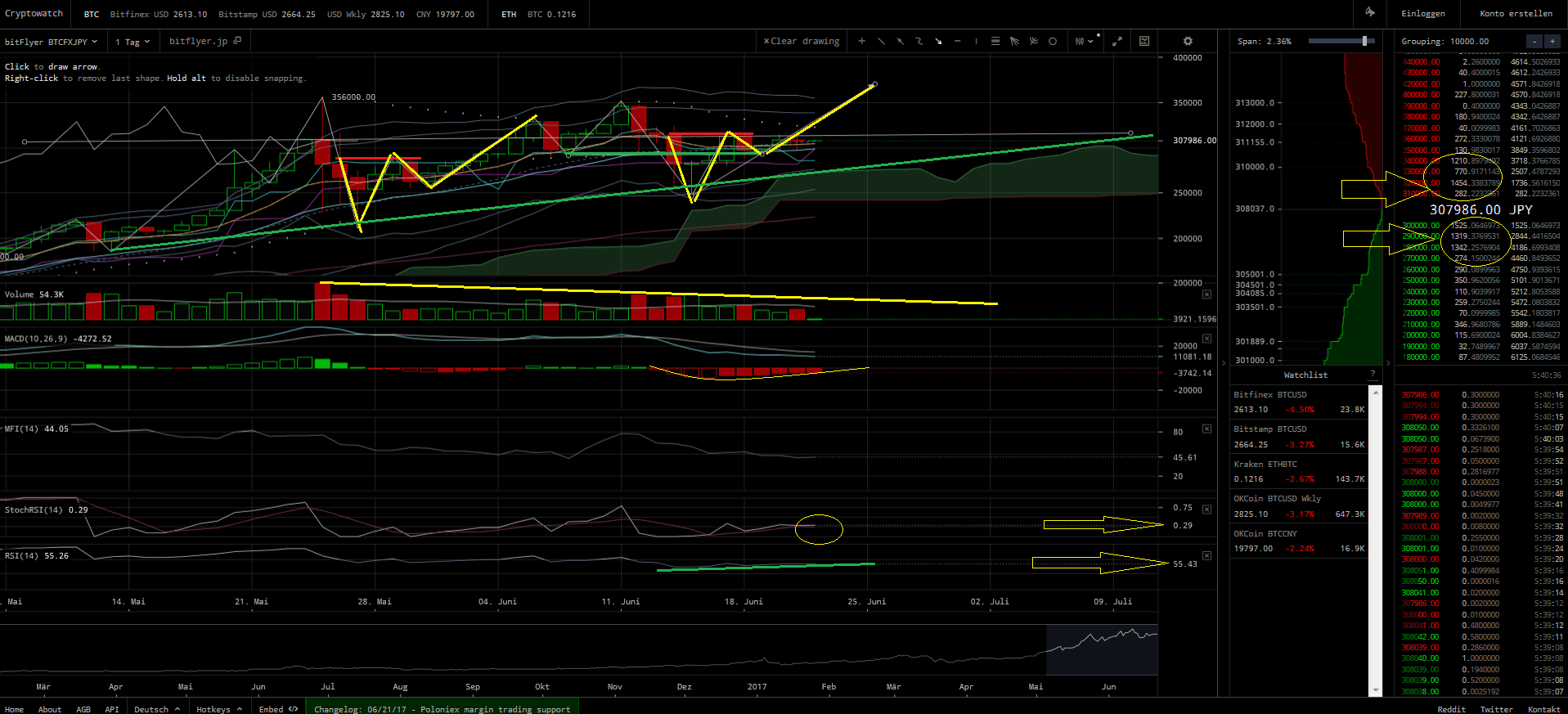The image size is (1568, 714).
Task: Open USD Wkly 2825.10 ticker
Action: click(x=366, y=14)
